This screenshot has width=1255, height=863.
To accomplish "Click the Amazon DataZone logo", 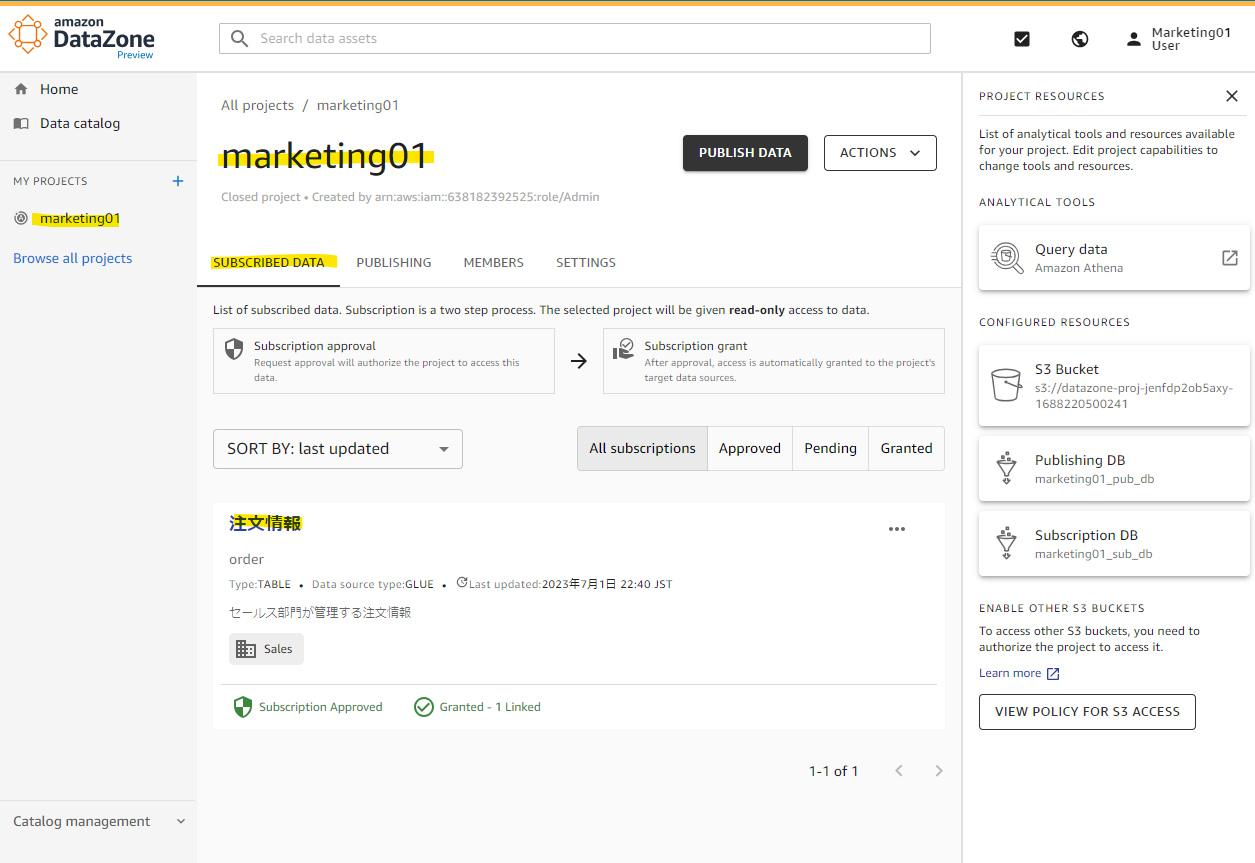I will coord(82,37).
